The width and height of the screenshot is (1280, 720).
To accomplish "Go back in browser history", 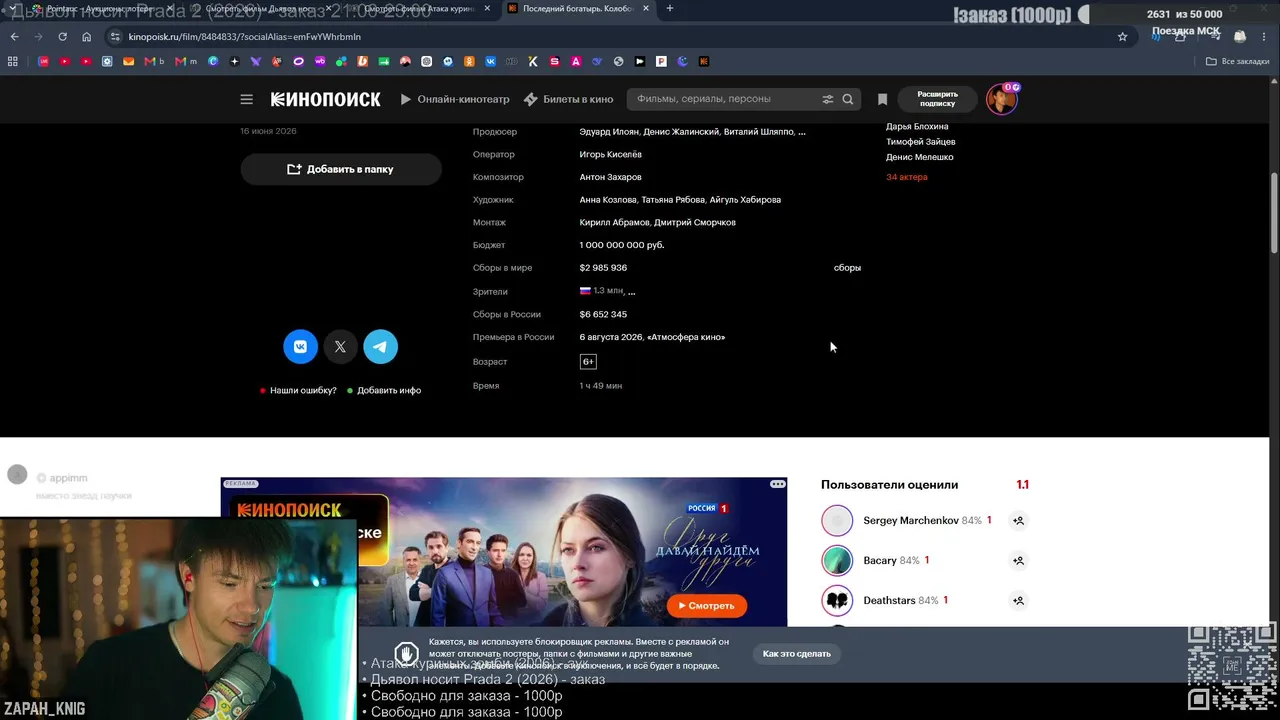I will pos(14,36).
